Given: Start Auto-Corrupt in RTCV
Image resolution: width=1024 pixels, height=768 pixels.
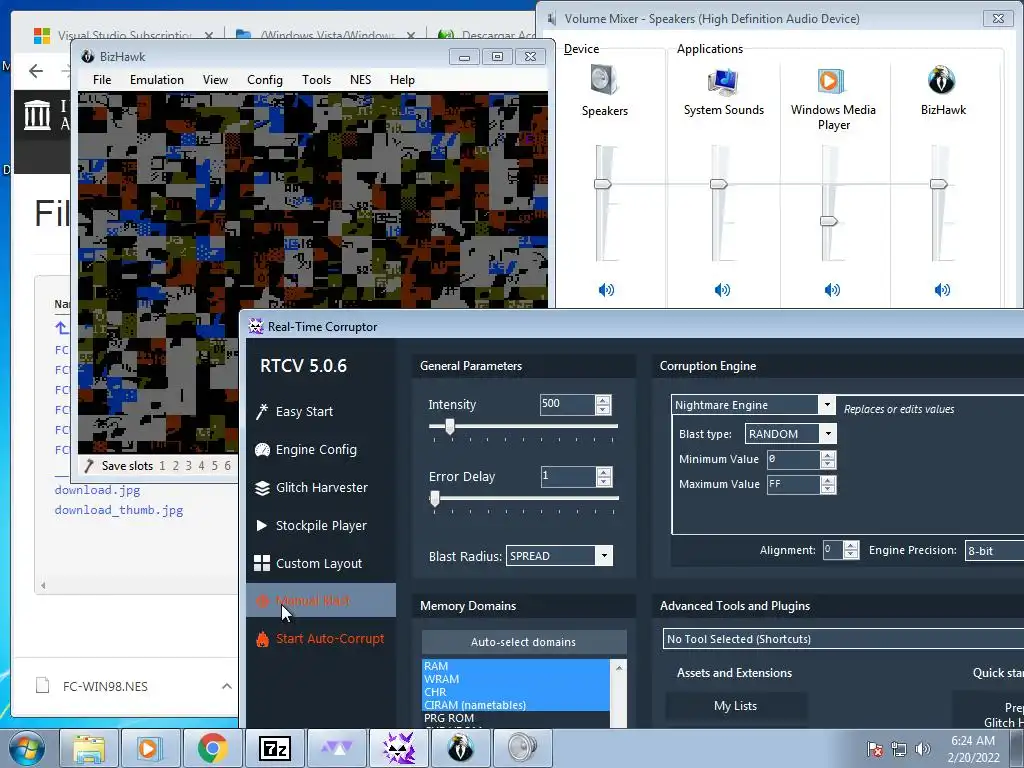Looking at the screenshot, I should tap(321, 639).
